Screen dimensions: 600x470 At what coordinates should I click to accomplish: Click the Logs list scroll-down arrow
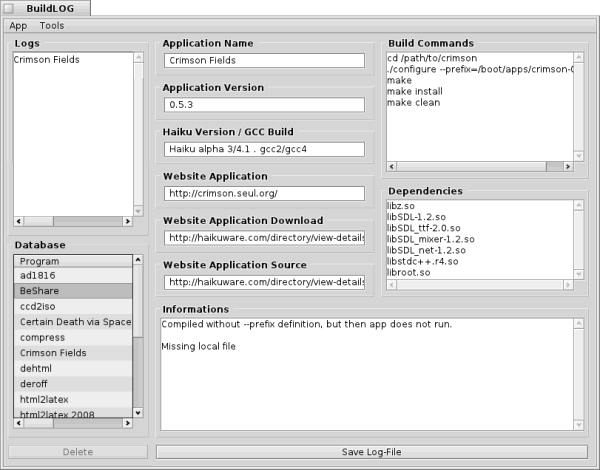click(139, 208)
